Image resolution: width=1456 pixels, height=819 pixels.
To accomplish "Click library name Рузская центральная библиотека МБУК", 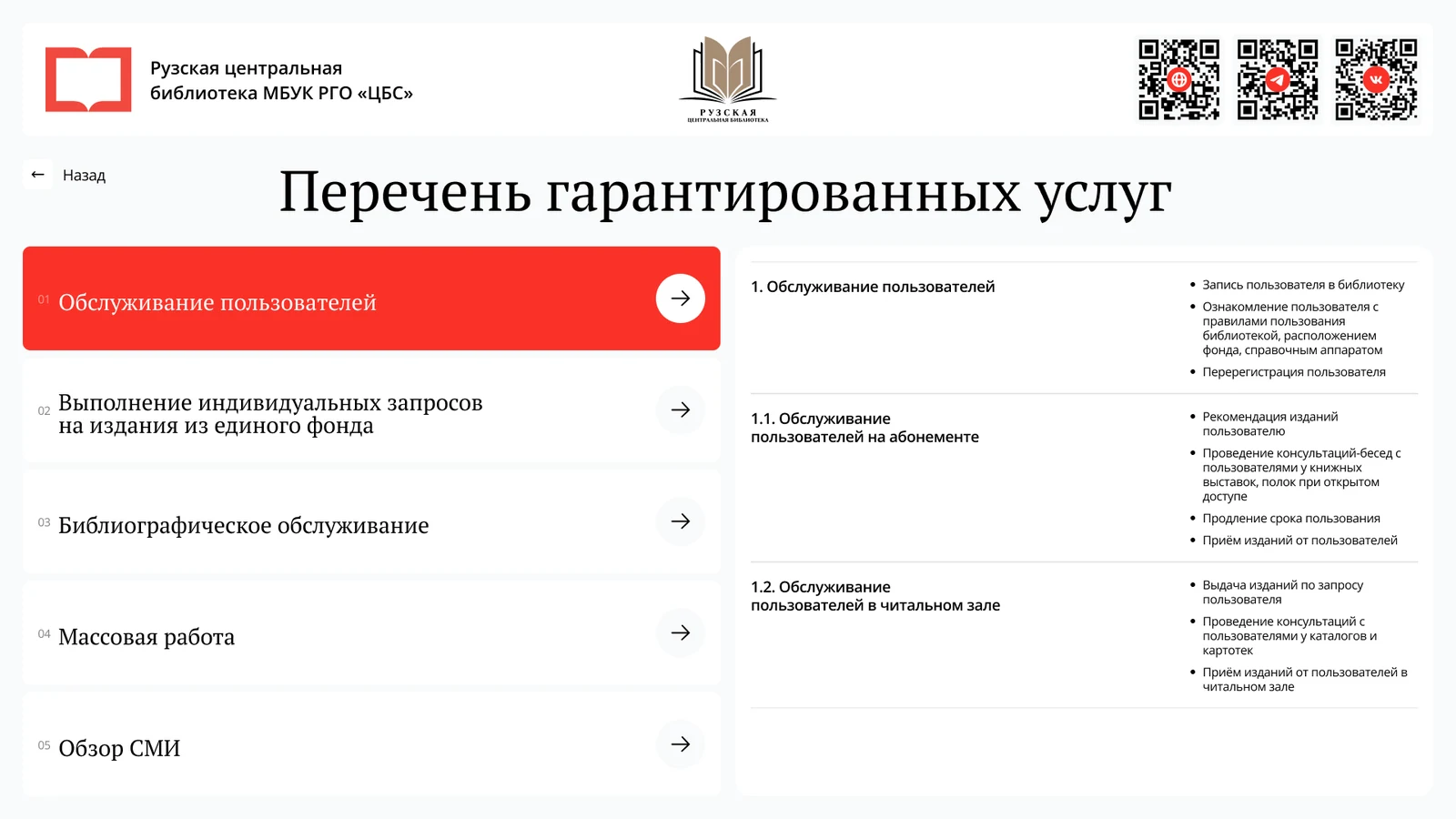I will tap(281, 81).
